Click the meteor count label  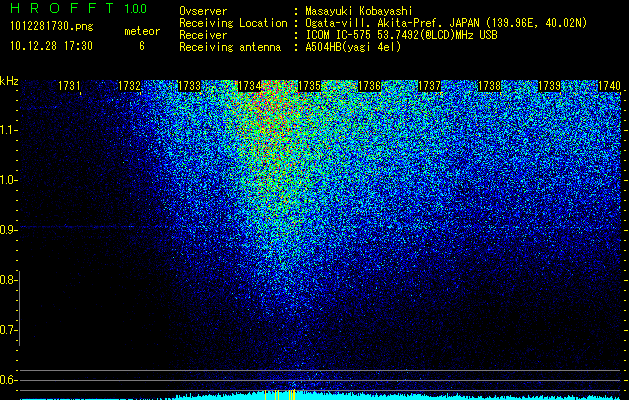pyautogui.click(x=142, y=31)
